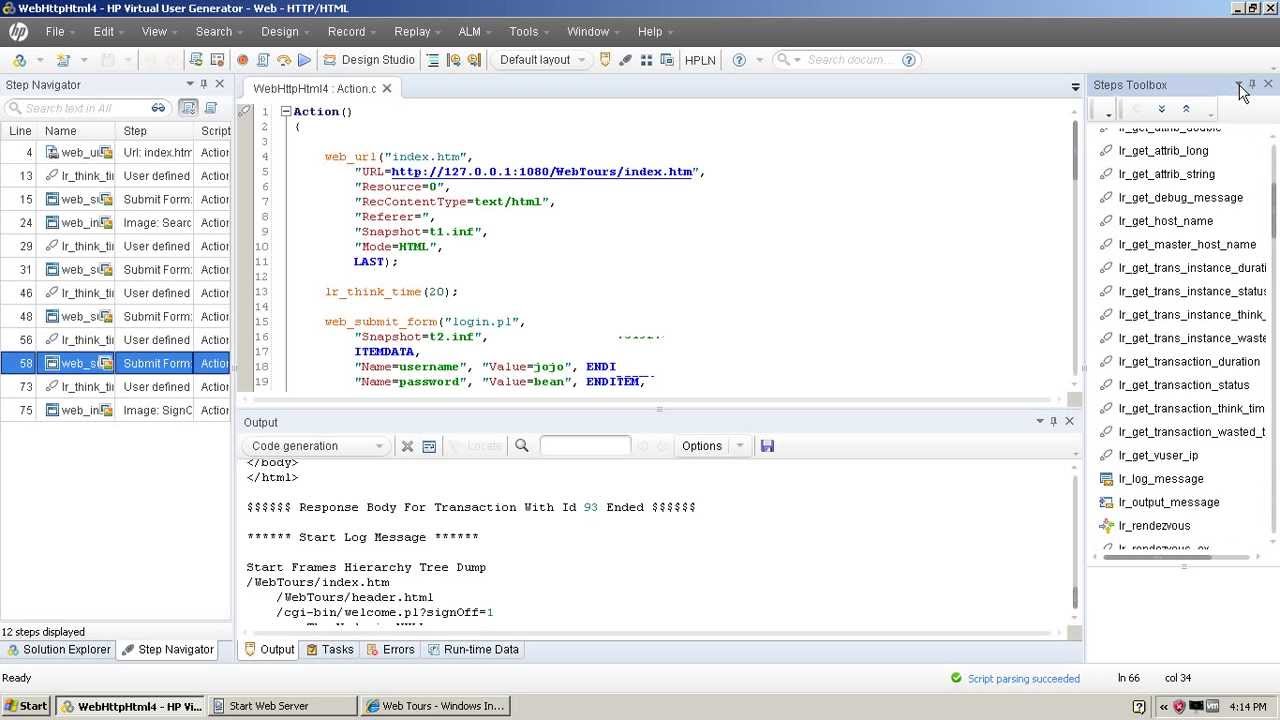1280x720 pixels.
Task: Select lr_get_vuser_ip in Steps Toolbox
Action: [1158, 455]
